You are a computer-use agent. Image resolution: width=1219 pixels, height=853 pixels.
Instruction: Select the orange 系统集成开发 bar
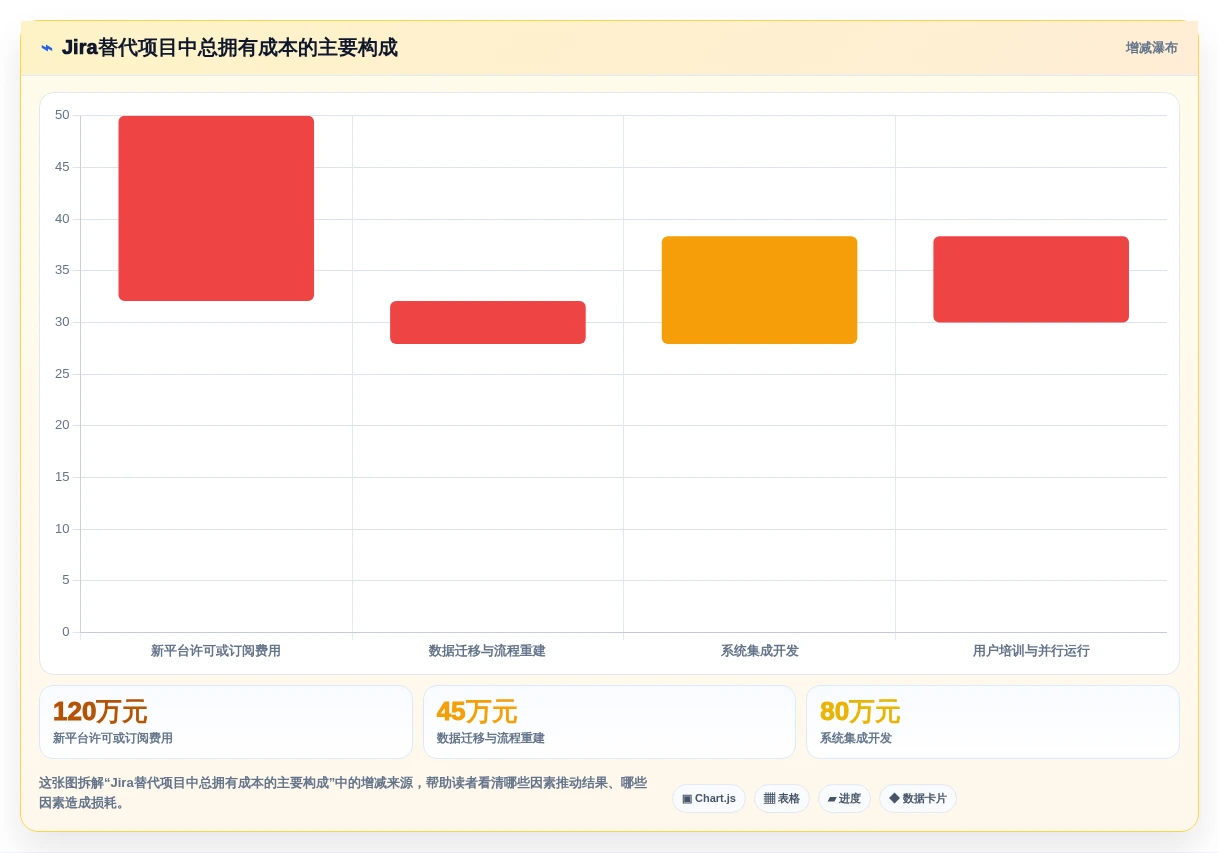coord(759,290)
